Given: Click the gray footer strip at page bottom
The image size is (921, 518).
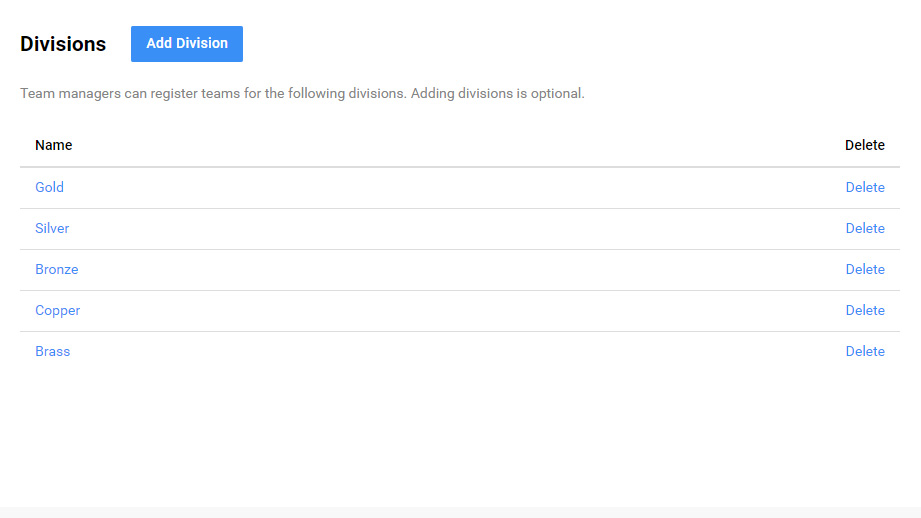Looking at the screenshot, I should 460,512.
